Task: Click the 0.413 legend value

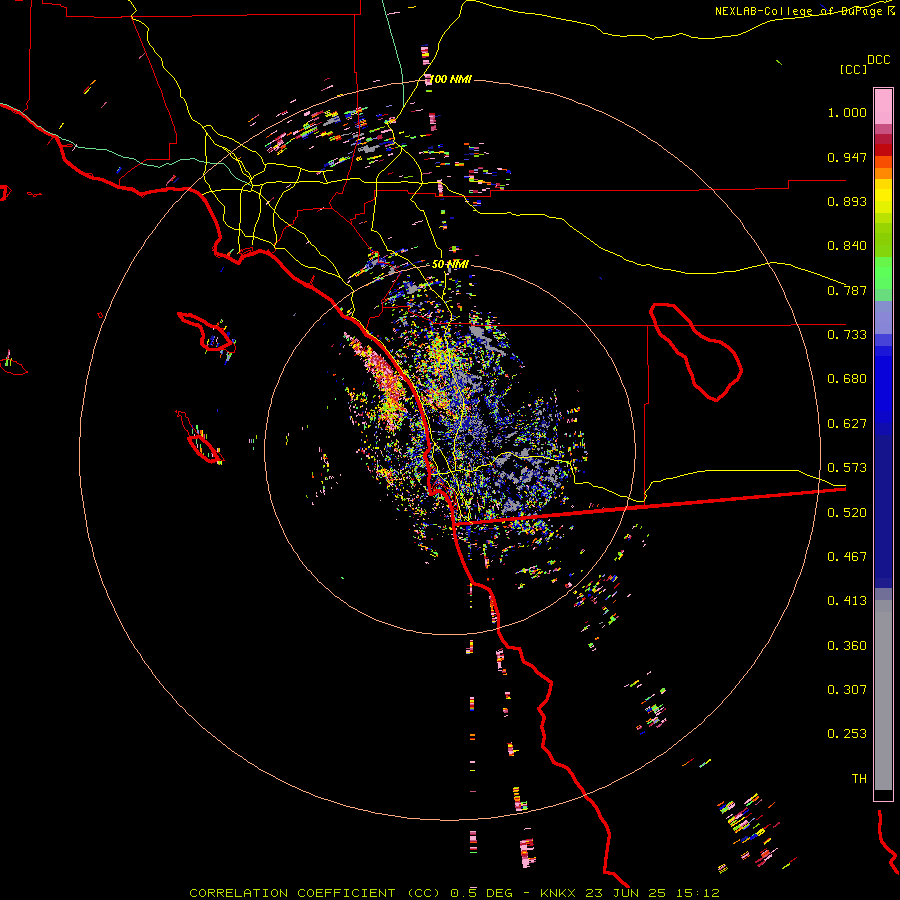Action: pos(847,601)
